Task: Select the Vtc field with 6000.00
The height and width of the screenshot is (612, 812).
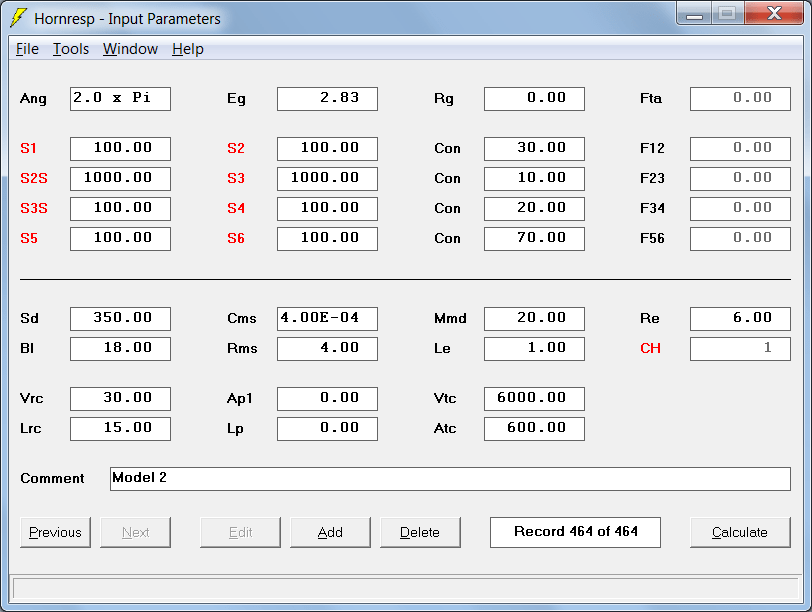Action: point(534,399)
